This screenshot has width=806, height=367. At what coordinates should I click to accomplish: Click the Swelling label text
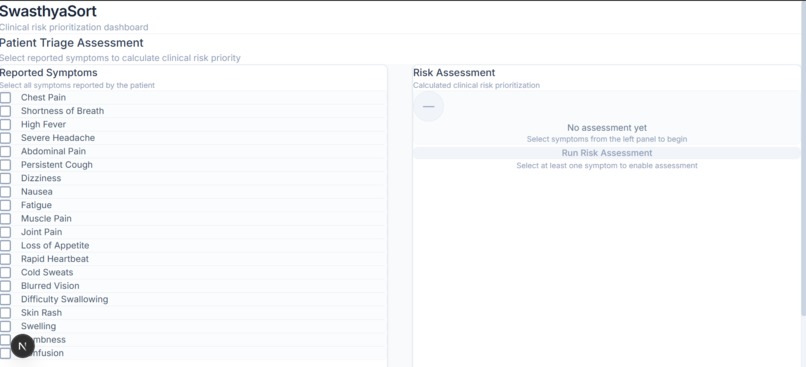point(39,326)
